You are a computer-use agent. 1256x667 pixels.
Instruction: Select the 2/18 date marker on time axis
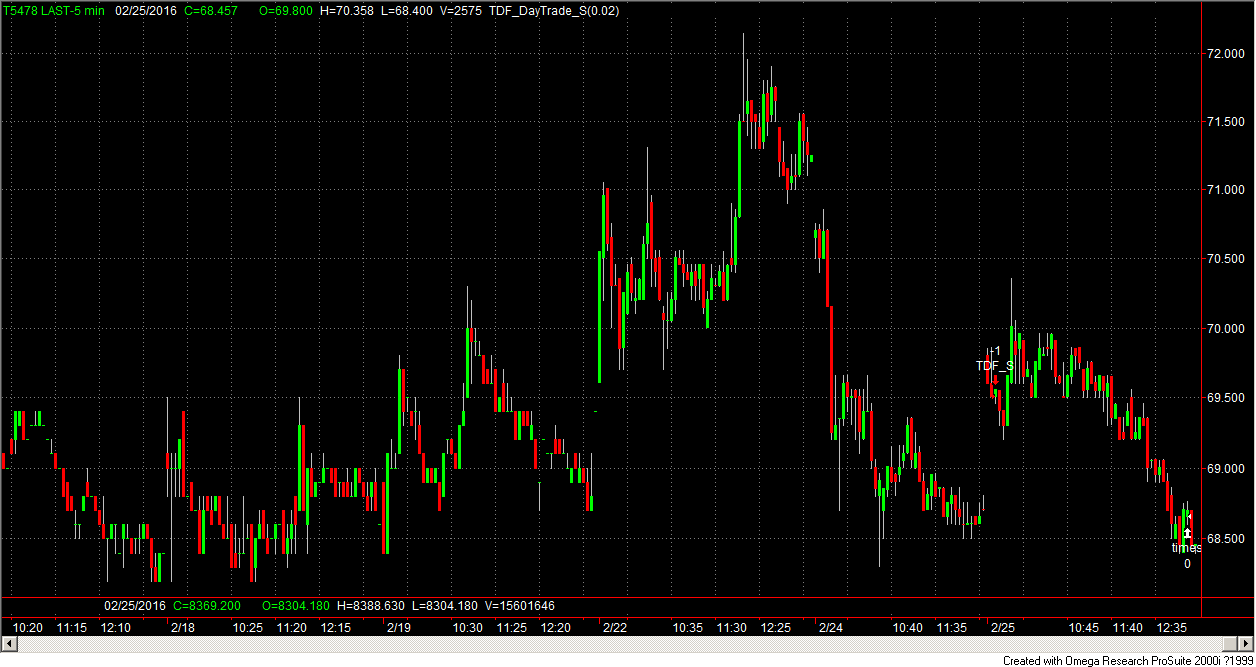pyautogui.click(x=183, y=628)
